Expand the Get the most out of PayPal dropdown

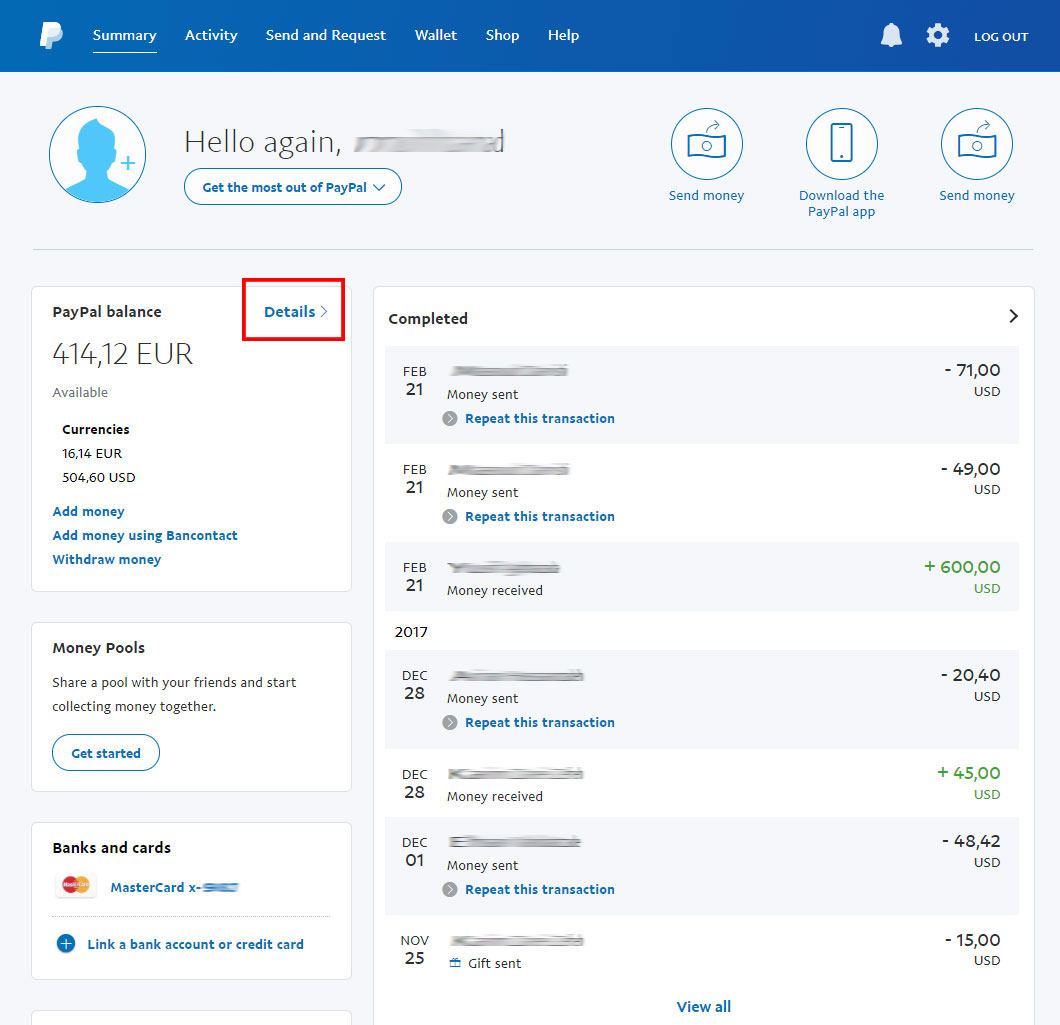tap(292, 187)
